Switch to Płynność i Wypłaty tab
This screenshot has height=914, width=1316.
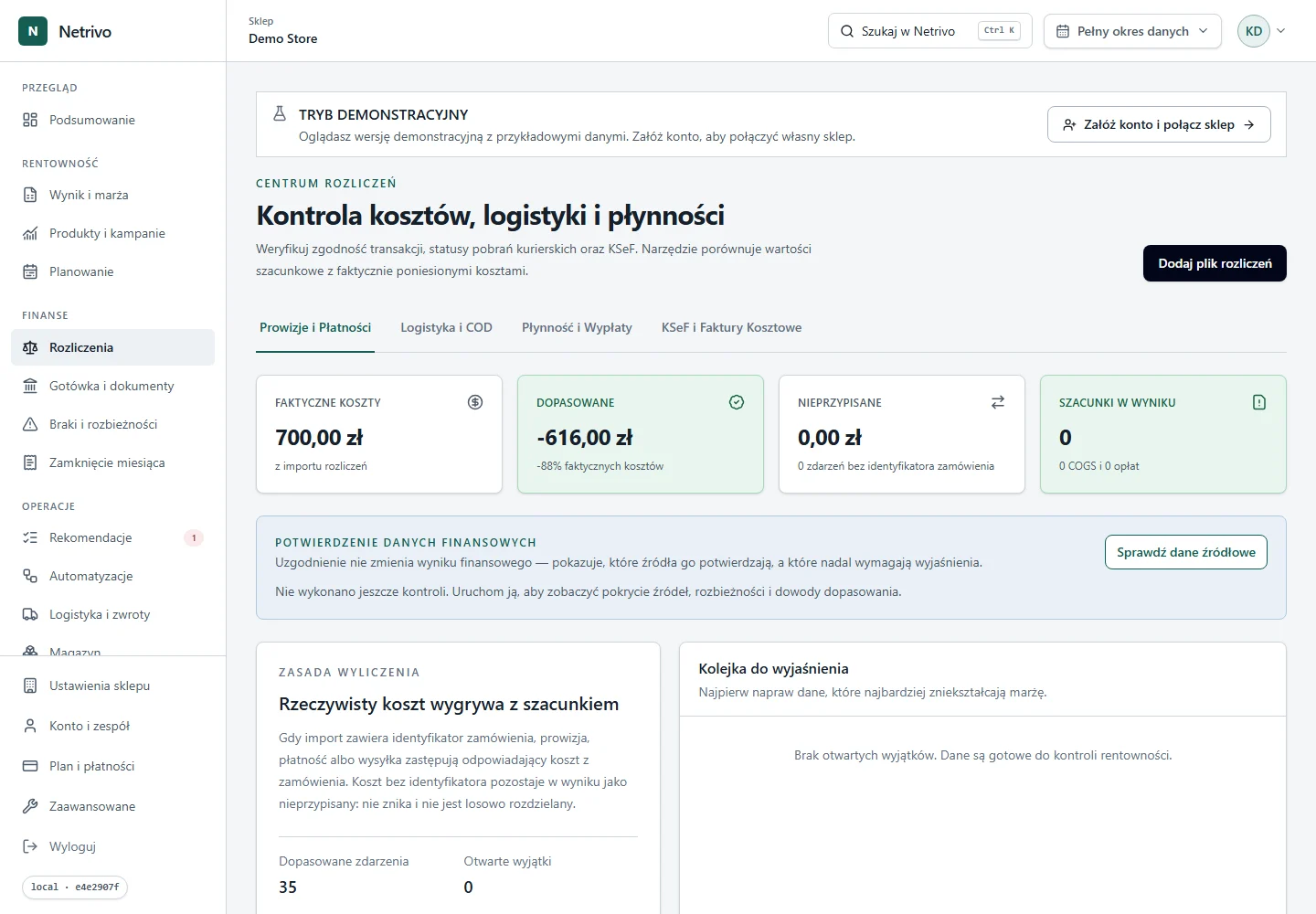(577, 327)
